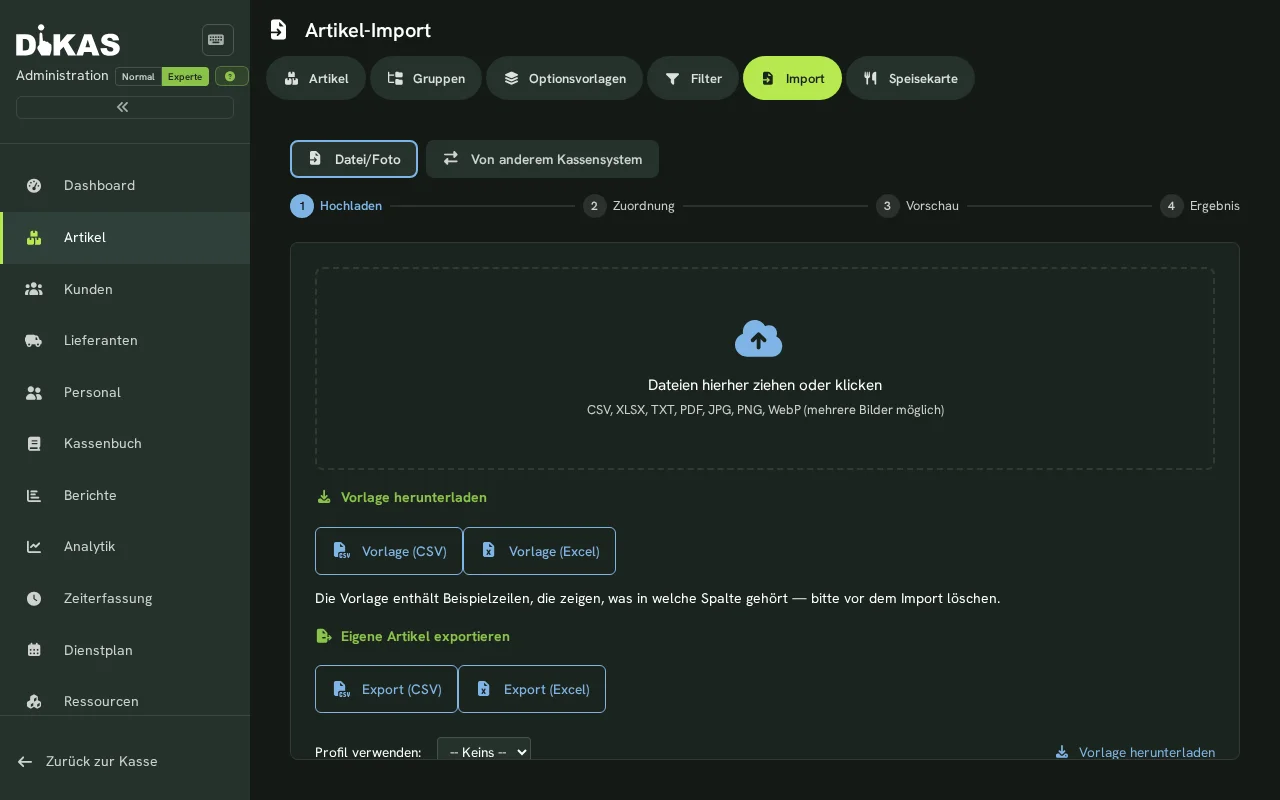Click the Export (CSV) button
This screenshot has width=1280, height=800.
386,689
